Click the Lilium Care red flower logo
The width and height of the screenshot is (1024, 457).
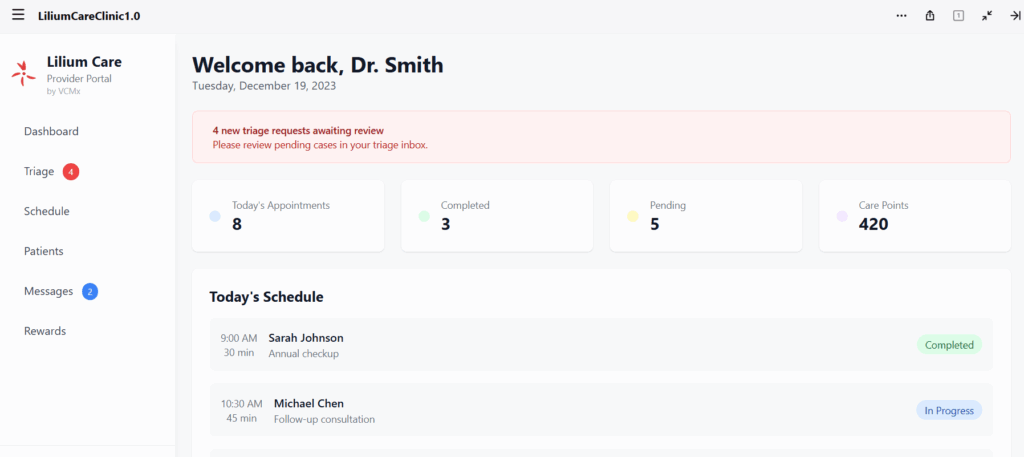click(x=24, y=74)
